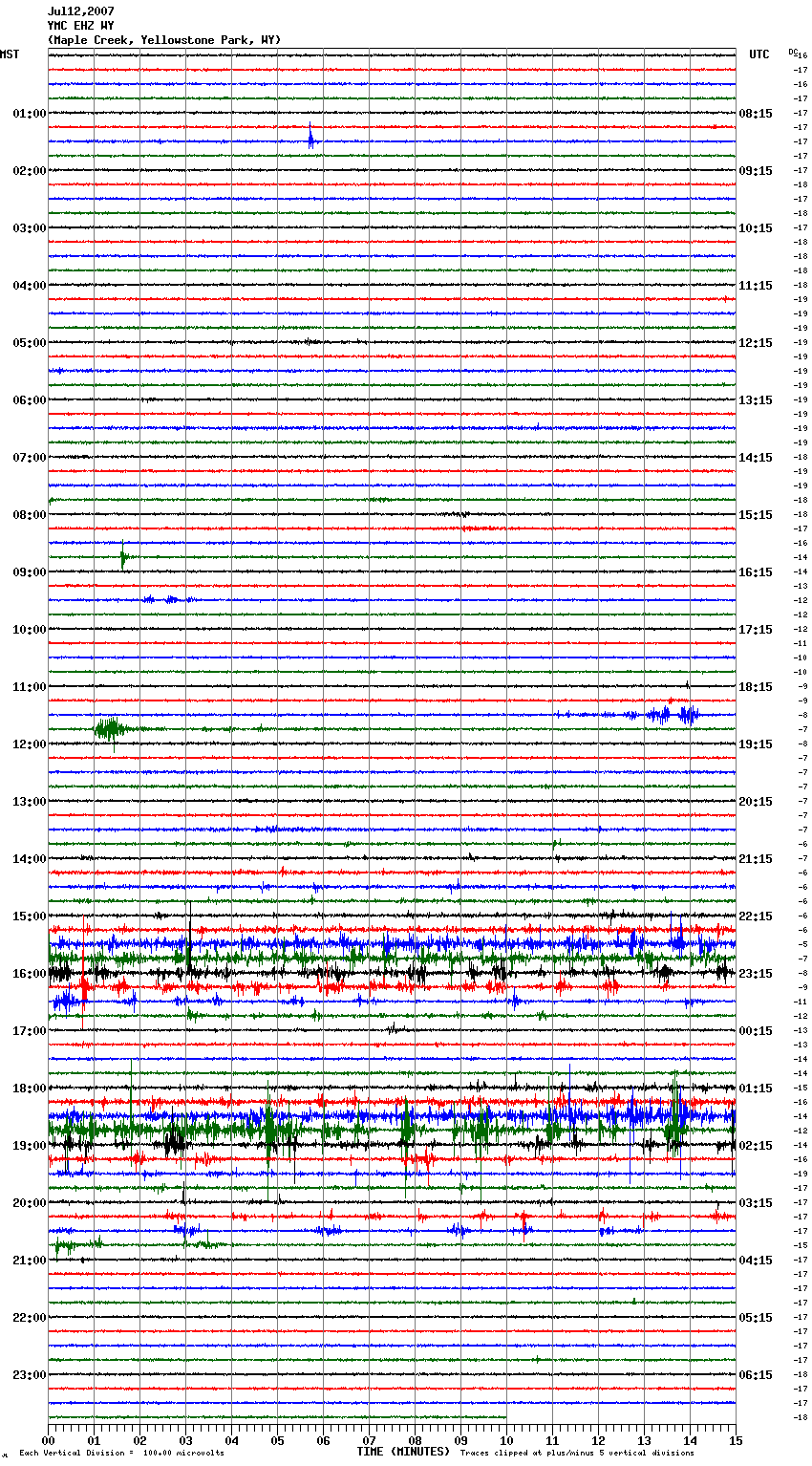
Task: Select the '03:15' UTC time label
Action: pyautogui.click(x=756, y=1203)
